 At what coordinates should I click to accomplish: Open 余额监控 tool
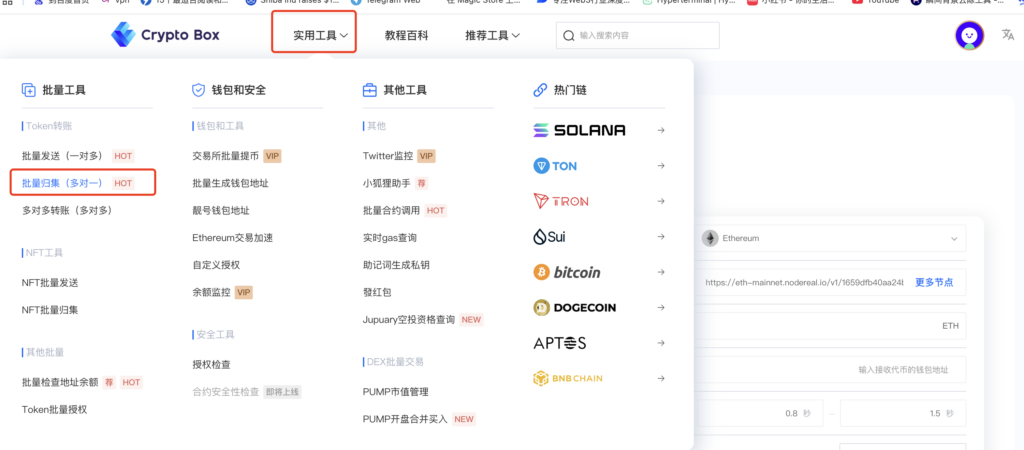coord(212,293)
